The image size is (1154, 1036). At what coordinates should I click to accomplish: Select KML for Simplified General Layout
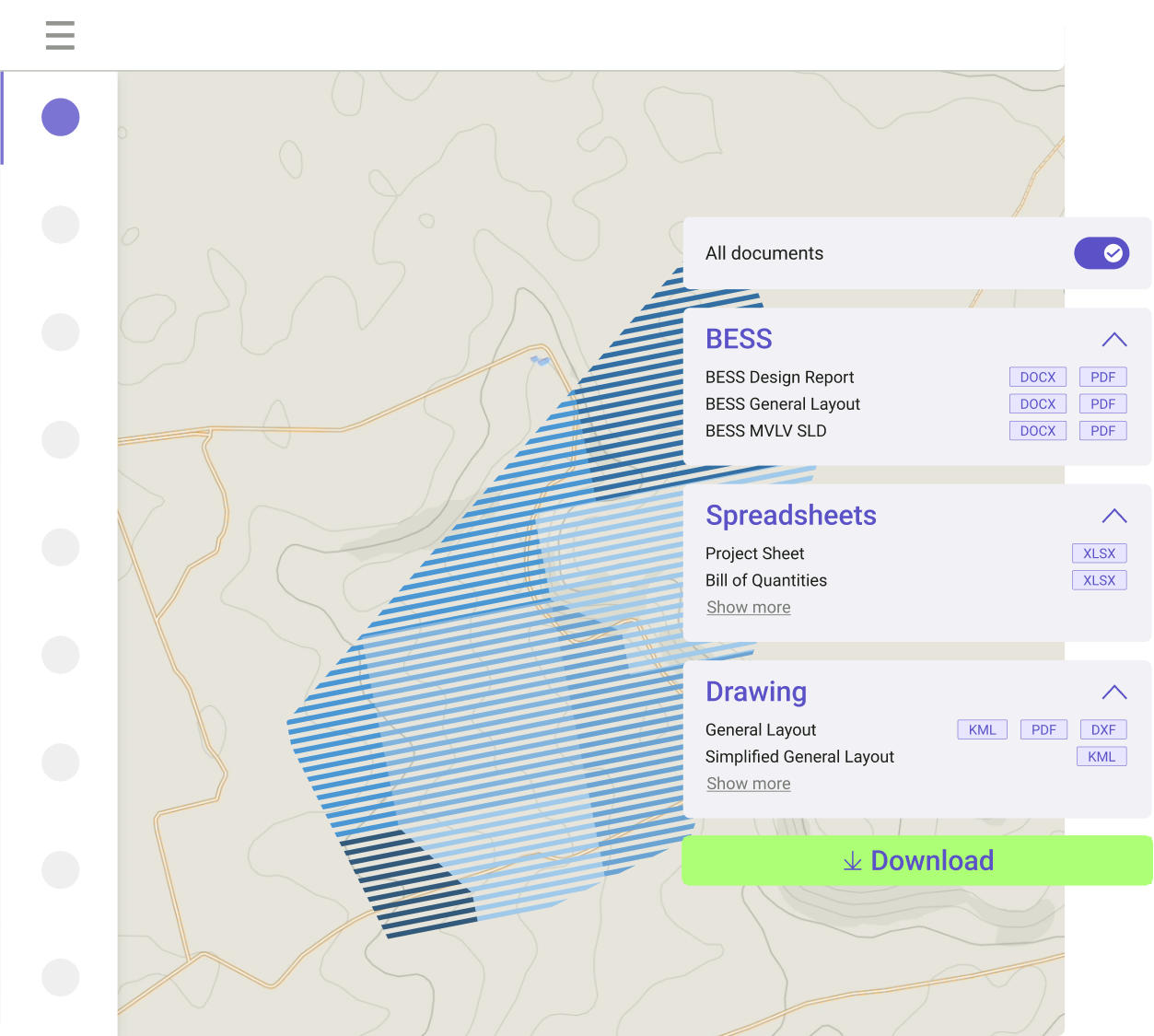pyautogui.click(x=1101, y=757)
